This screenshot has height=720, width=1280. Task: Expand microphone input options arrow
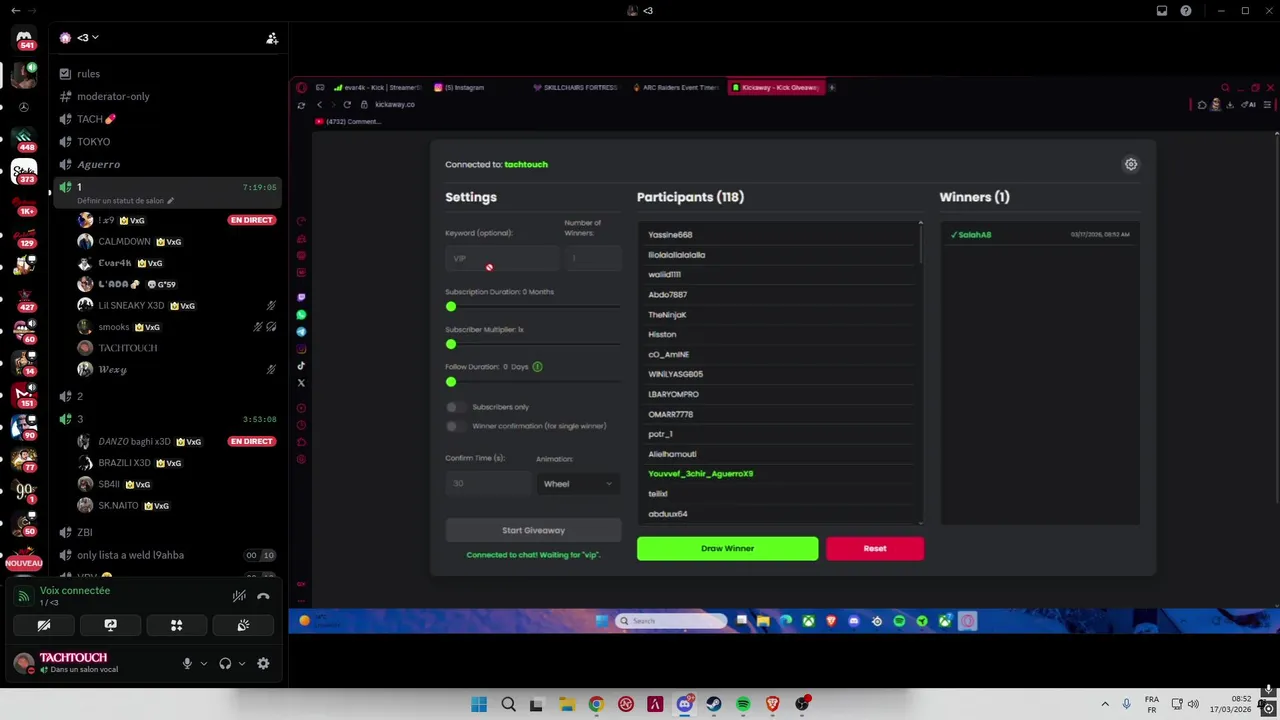point(203,663)
